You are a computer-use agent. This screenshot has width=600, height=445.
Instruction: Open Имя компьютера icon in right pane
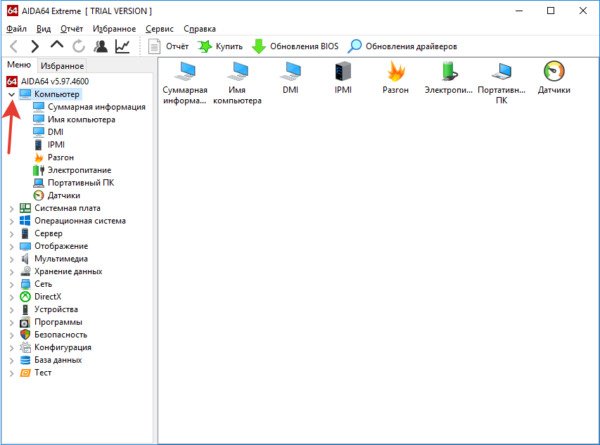[237, 82]
